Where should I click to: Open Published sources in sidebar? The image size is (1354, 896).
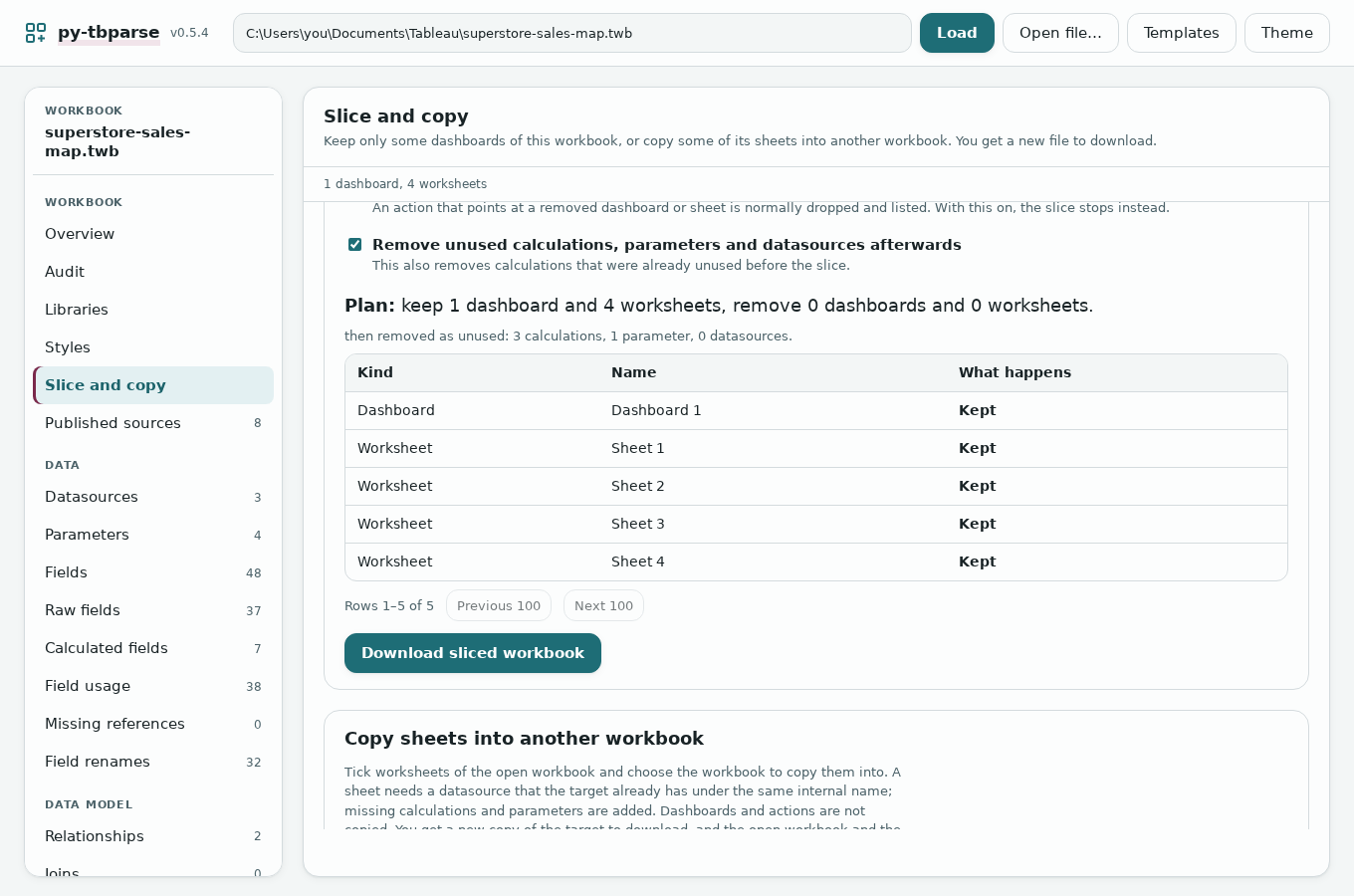(153, 423)
